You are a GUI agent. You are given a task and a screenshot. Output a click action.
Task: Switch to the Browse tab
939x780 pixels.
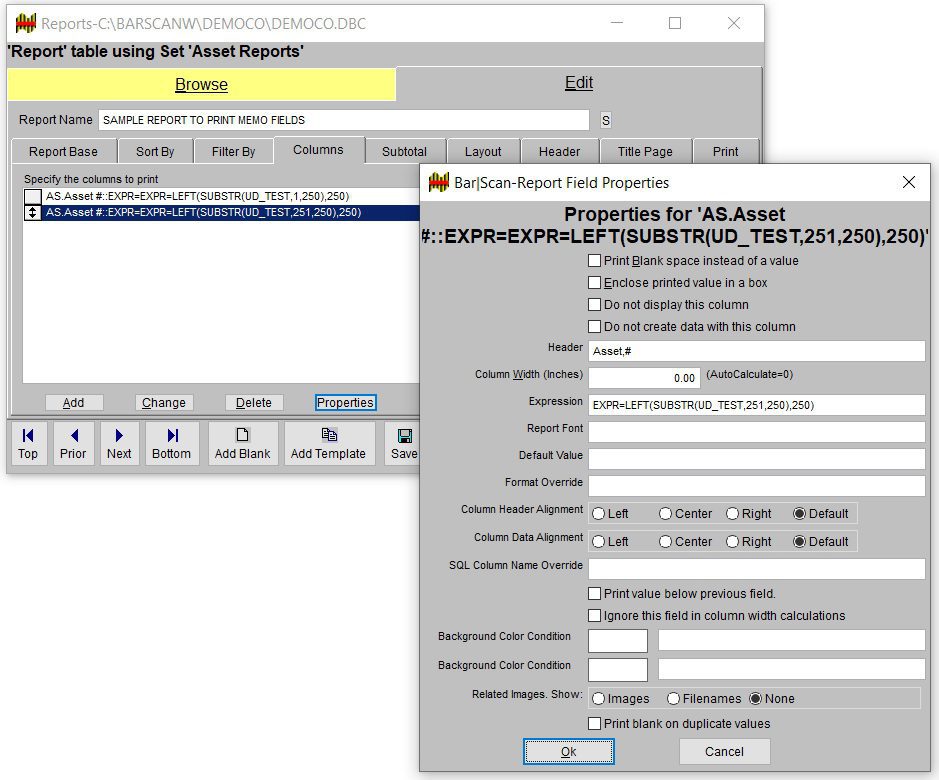pyautogui.click(x=201, y=84)
